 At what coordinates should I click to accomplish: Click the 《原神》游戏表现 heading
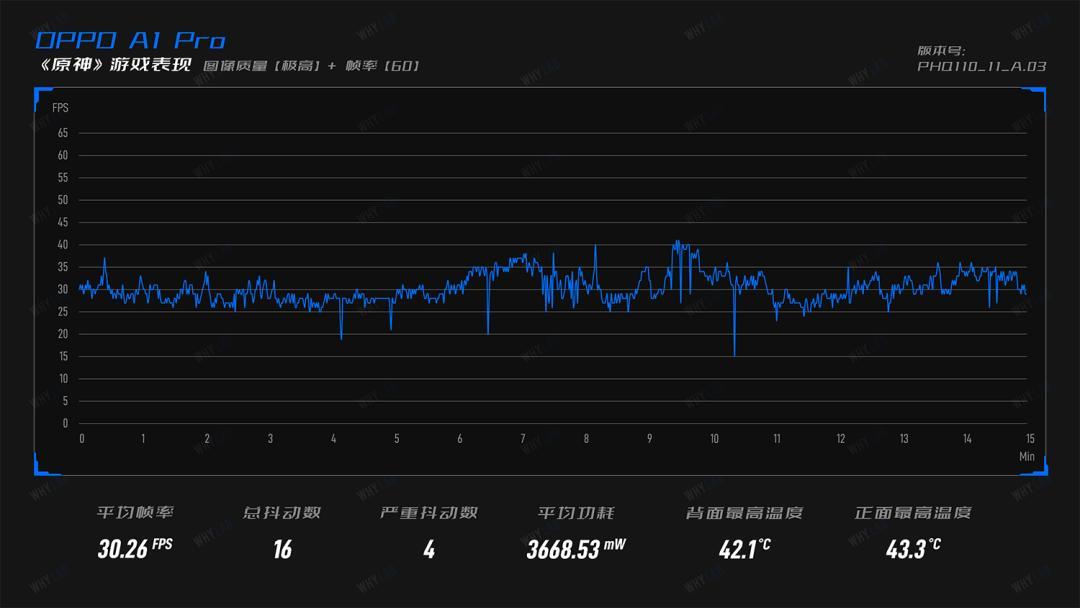click(114, 65)
